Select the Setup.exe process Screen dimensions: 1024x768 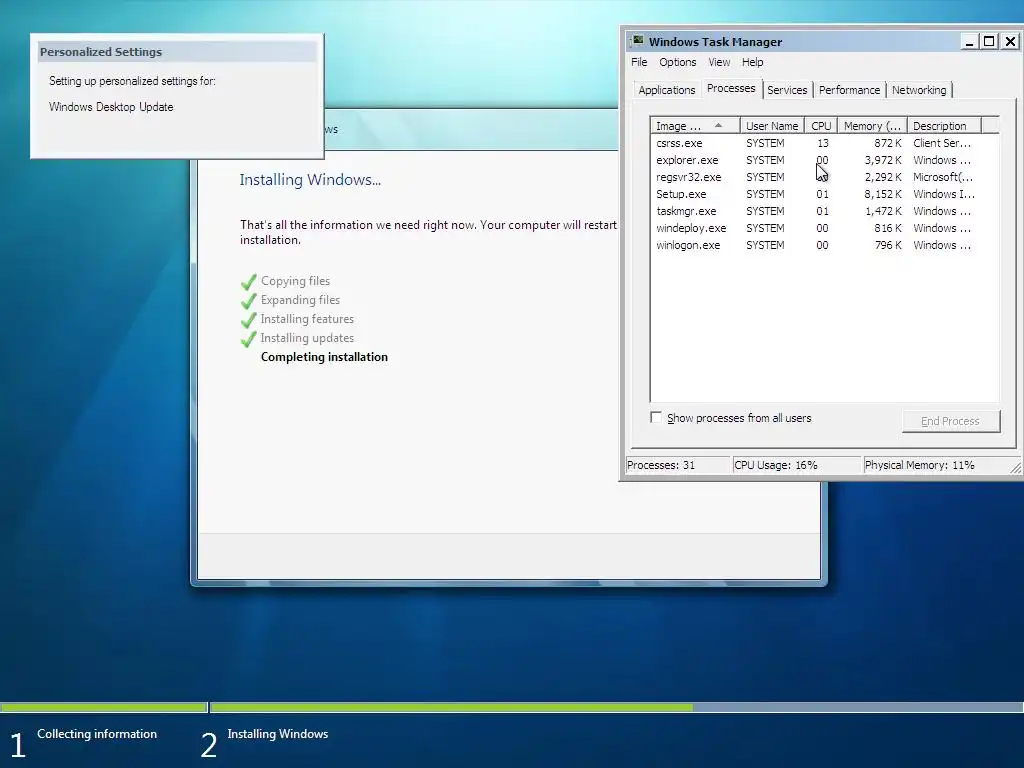pos(824,194)
